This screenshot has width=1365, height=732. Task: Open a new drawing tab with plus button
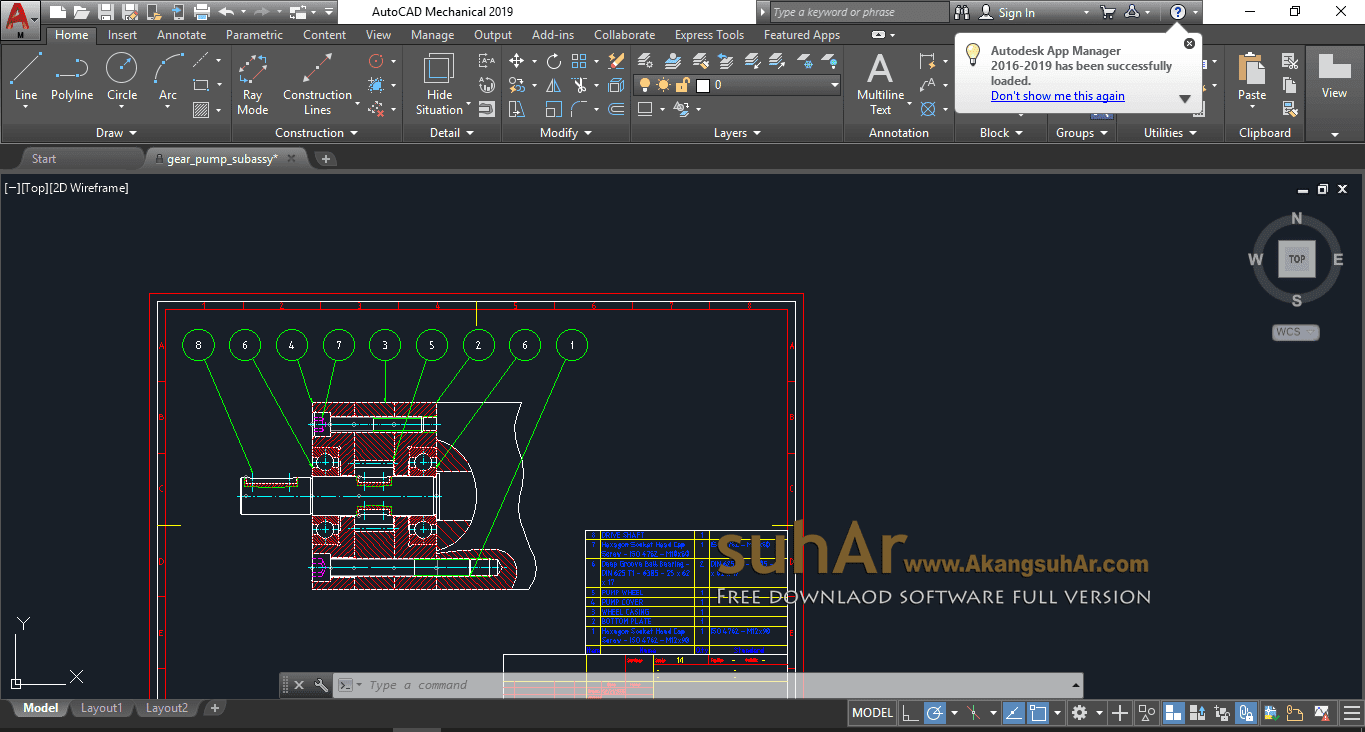326,159
